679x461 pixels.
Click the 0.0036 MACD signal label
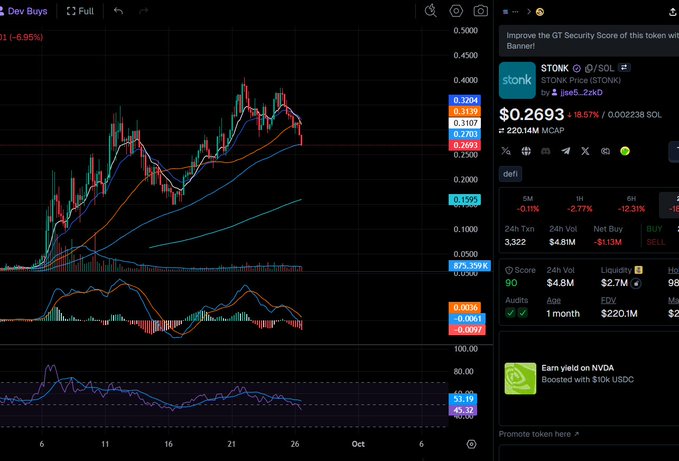coord(465,308)
